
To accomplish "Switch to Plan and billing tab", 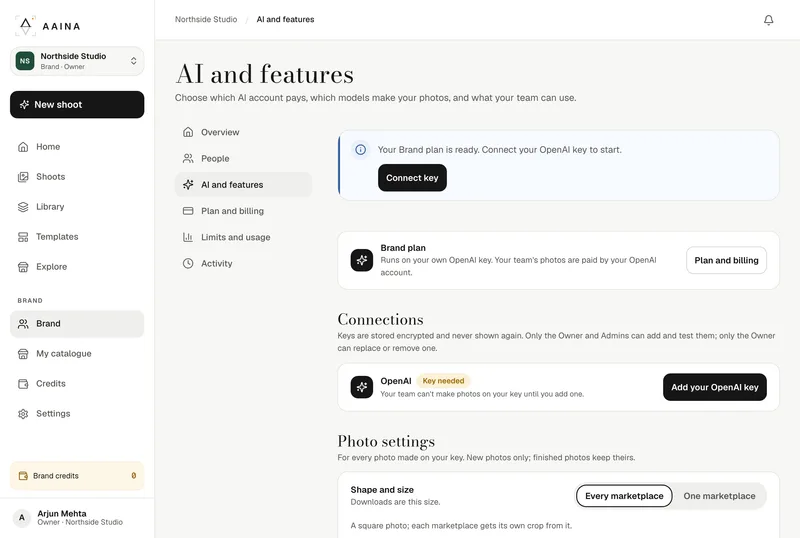I will coord(243,211).
